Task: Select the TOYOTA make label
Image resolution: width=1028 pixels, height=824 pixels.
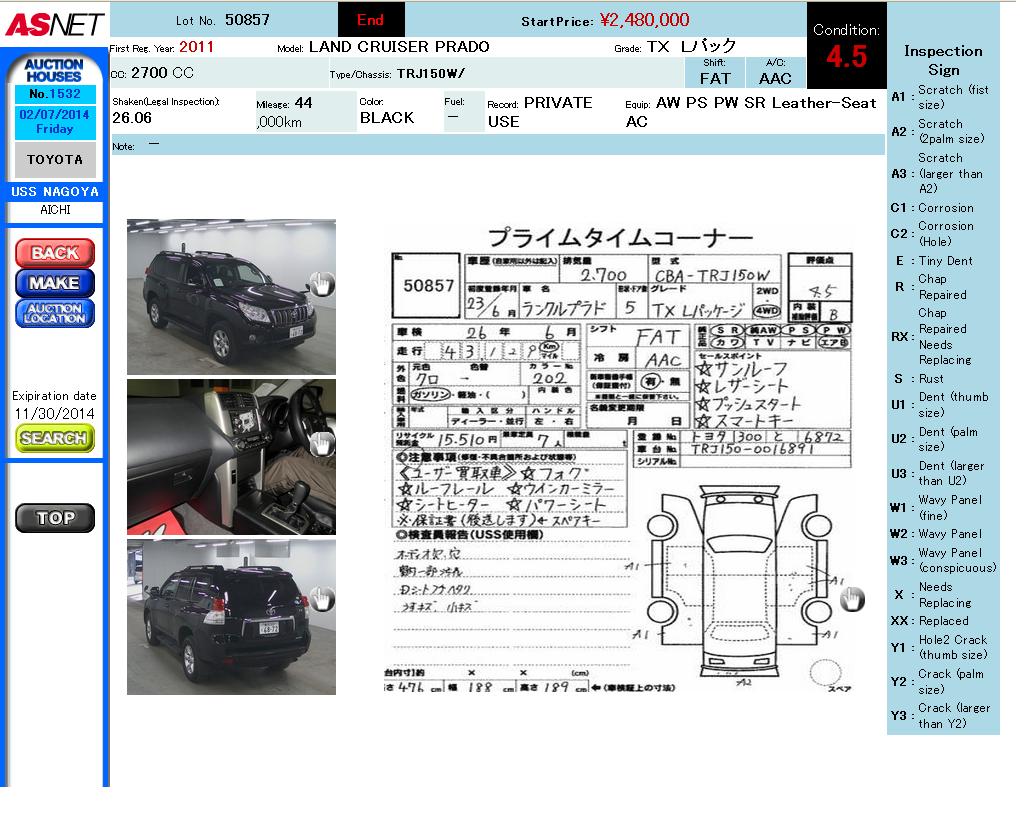Action: [54, 160]
